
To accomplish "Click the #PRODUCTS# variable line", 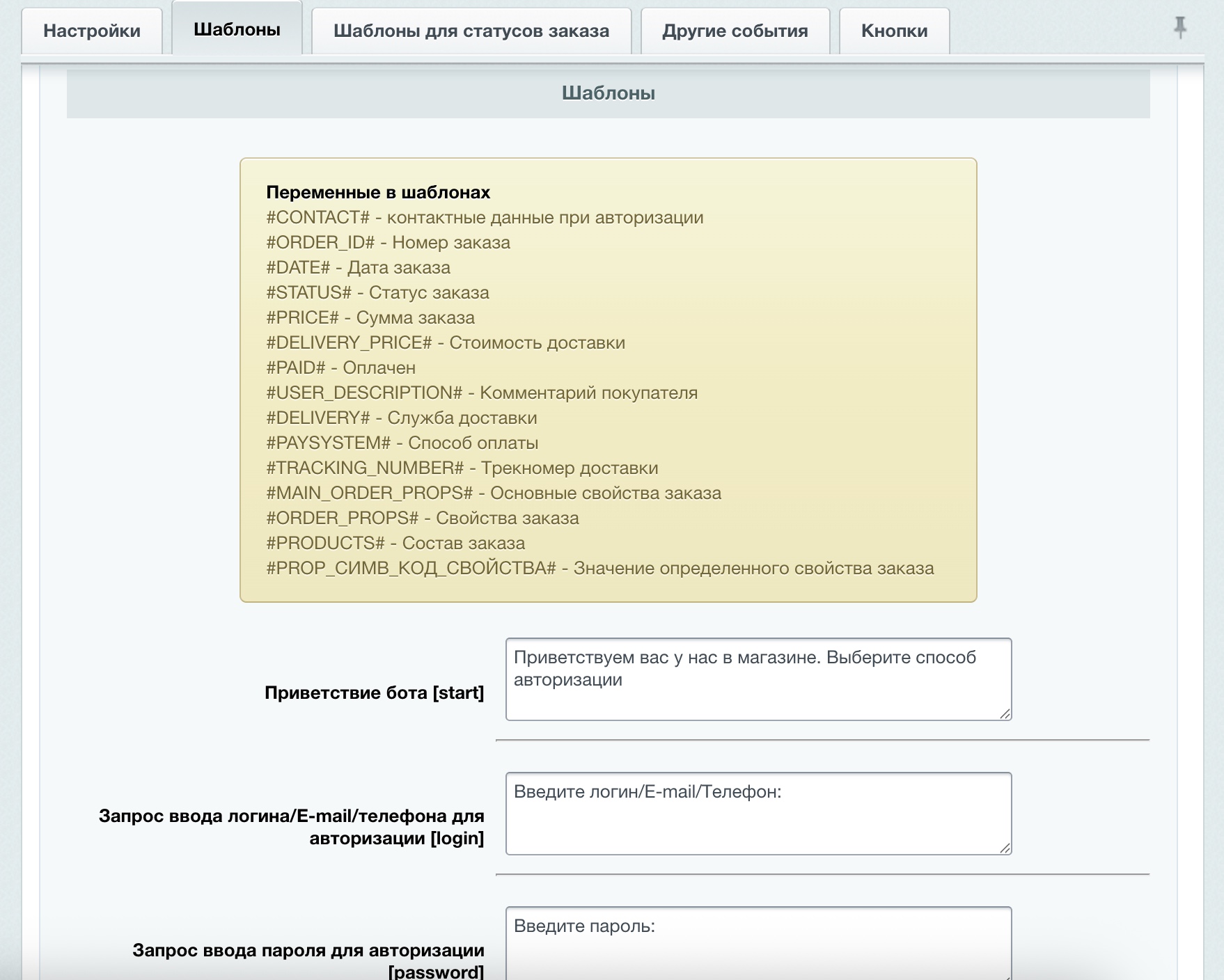I will (395, 544).
